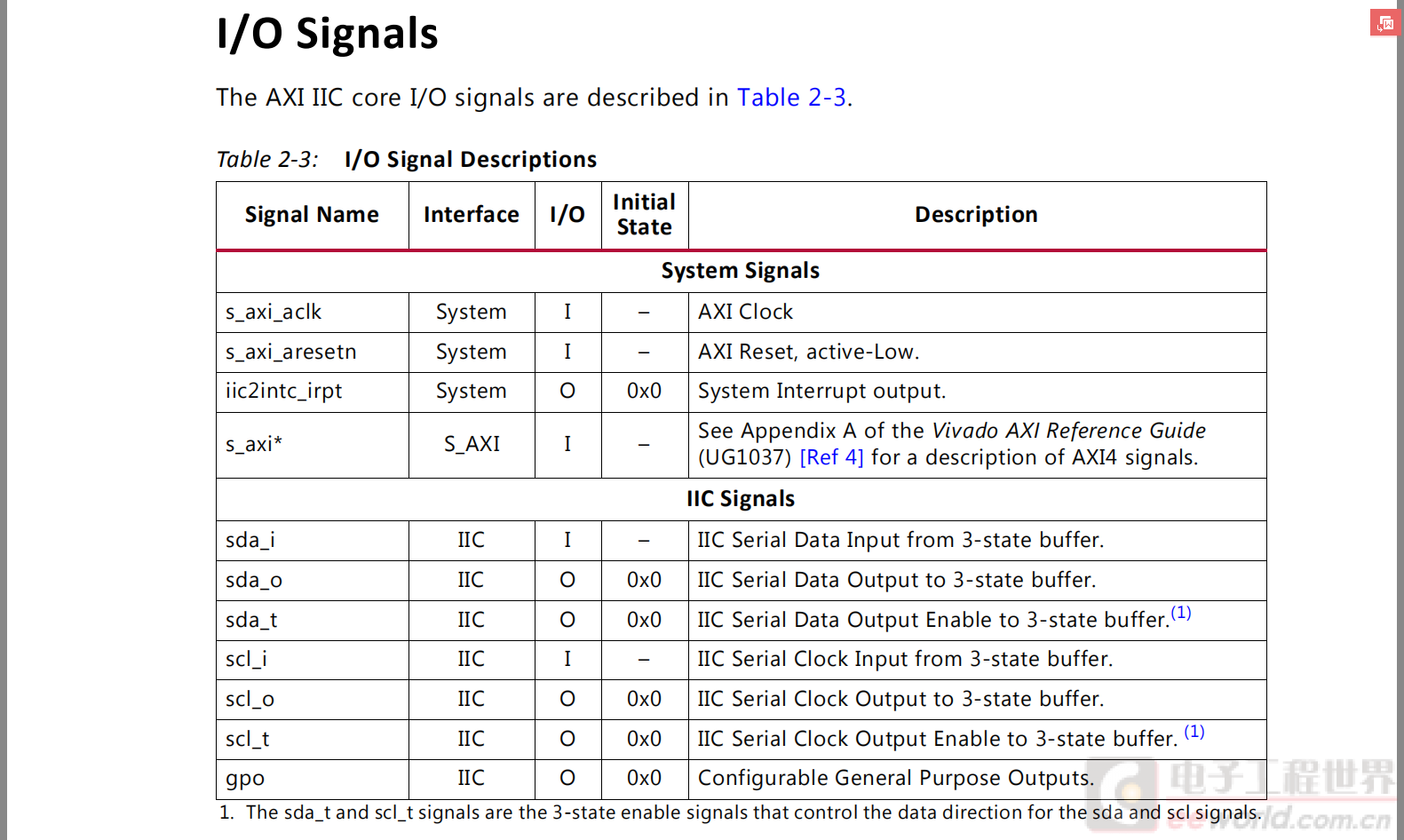Click the footnote text below the table
The height and width of the screenshot is (840, 1404).
coord(741,812)
